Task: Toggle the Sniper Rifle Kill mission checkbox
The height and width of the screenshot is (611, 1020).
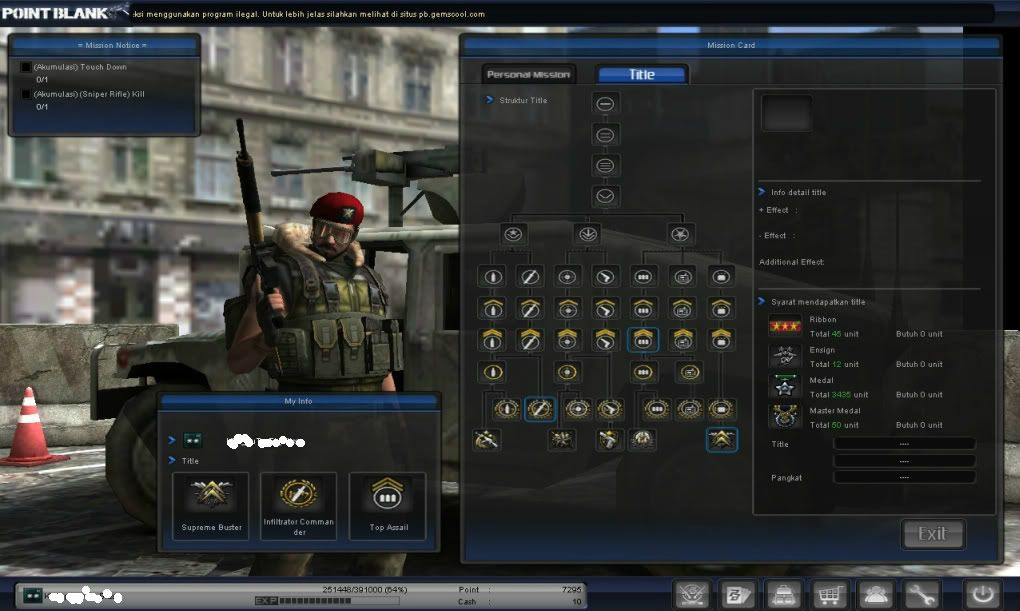Action: point(26,94)
